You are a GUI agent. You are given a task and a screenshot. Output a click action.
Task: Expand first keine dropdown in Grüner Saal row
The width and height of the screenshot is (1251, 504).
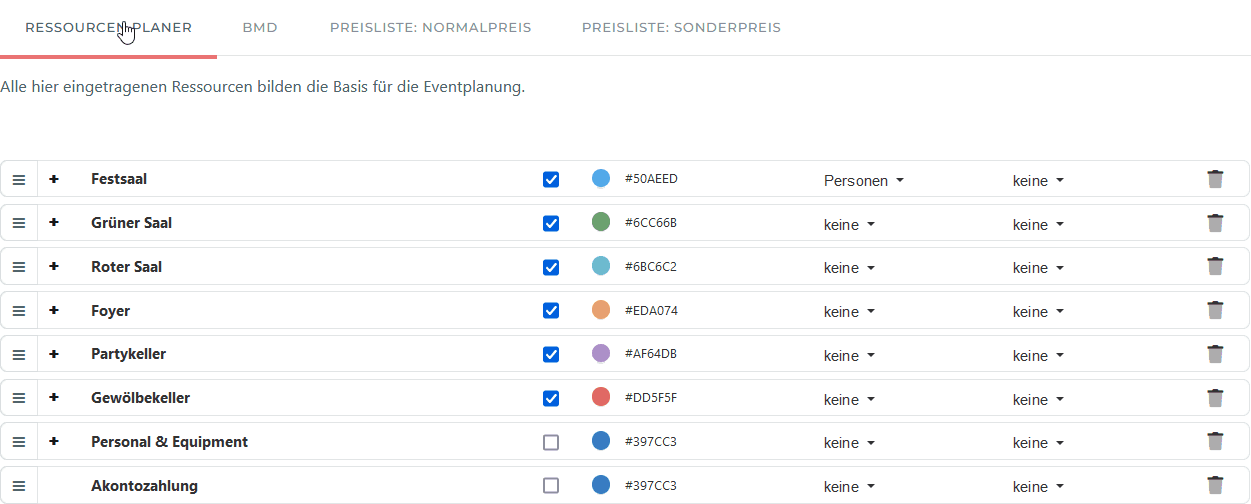849,225
